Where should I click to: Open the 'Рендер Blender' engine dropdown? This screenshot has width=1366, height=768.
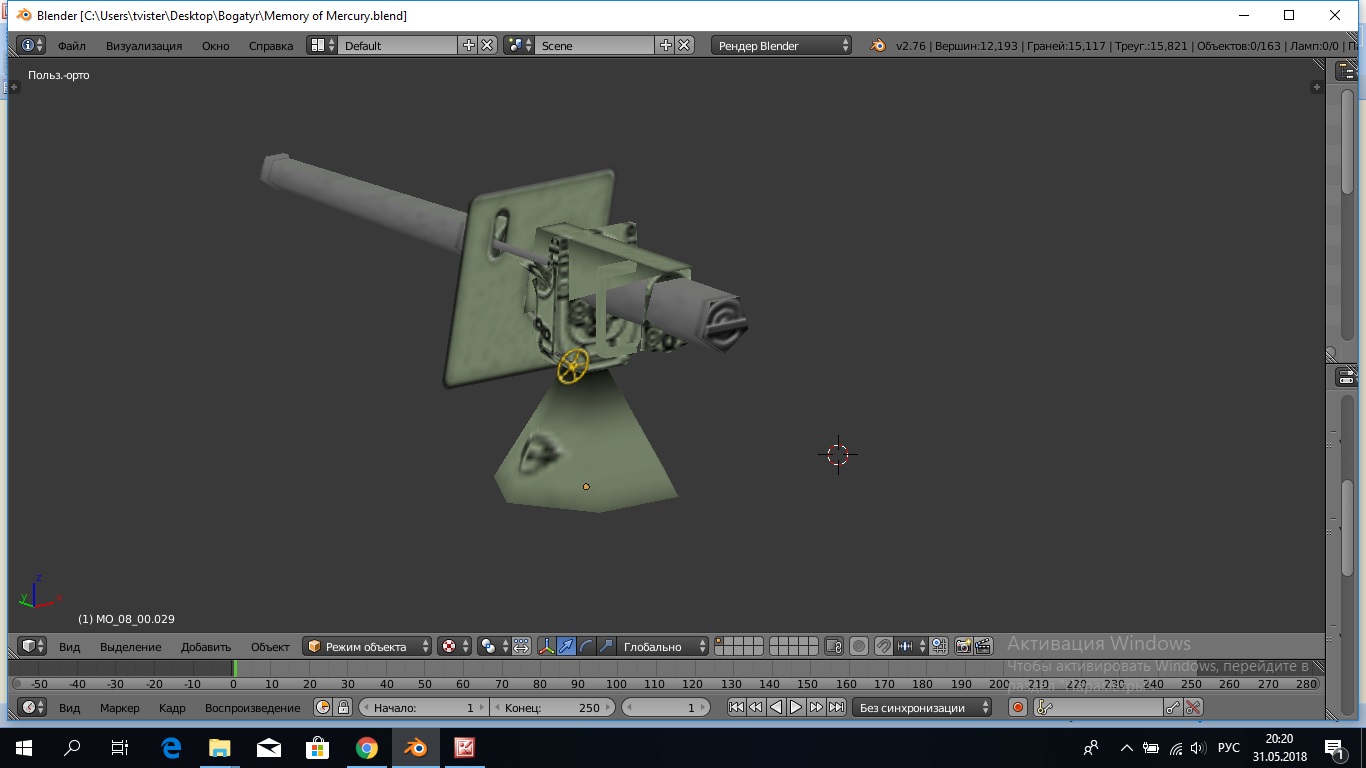pos(782,46)
